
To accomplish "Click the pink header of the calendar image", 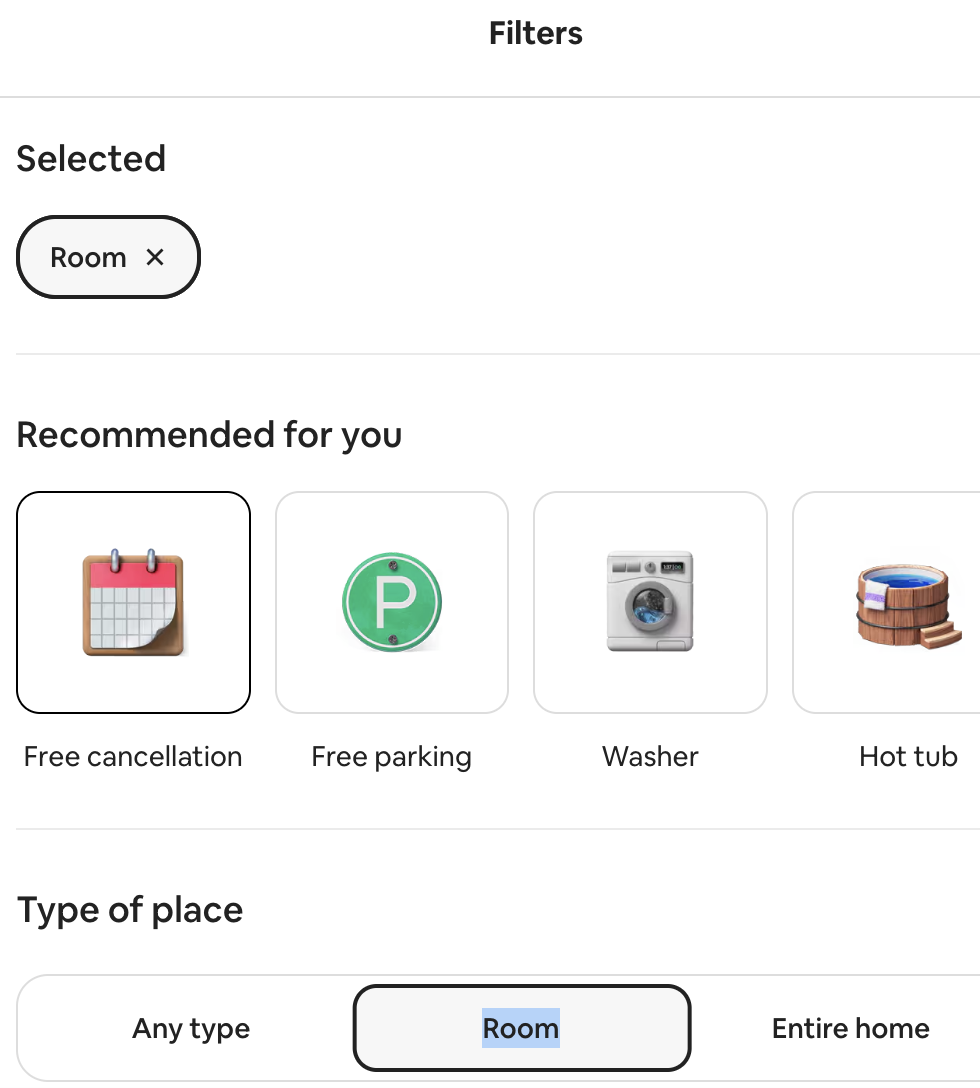I will pyautogui.click(x=133, y=575).
